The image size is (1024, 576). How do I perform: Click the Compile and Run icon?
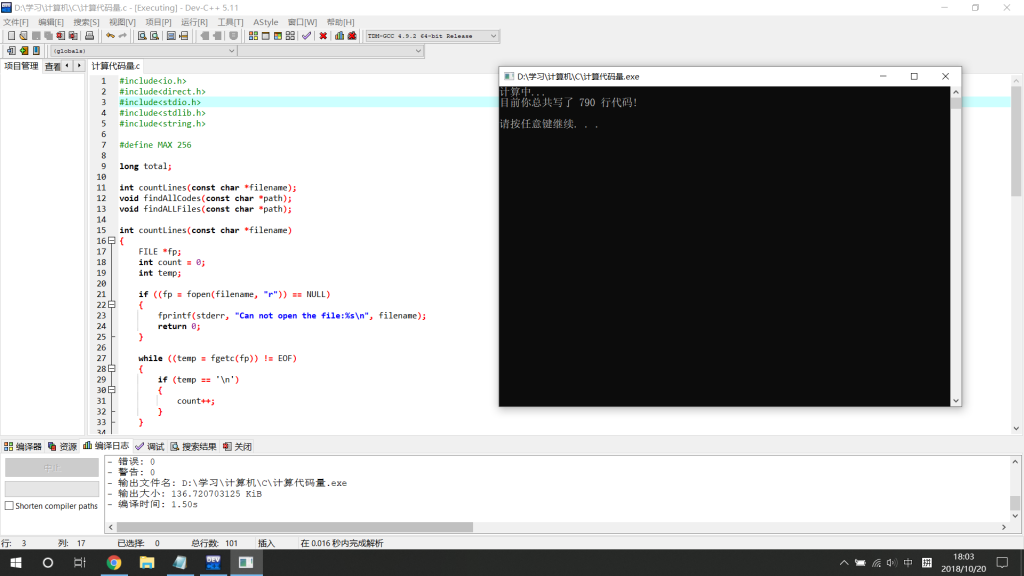coord(278,36)
